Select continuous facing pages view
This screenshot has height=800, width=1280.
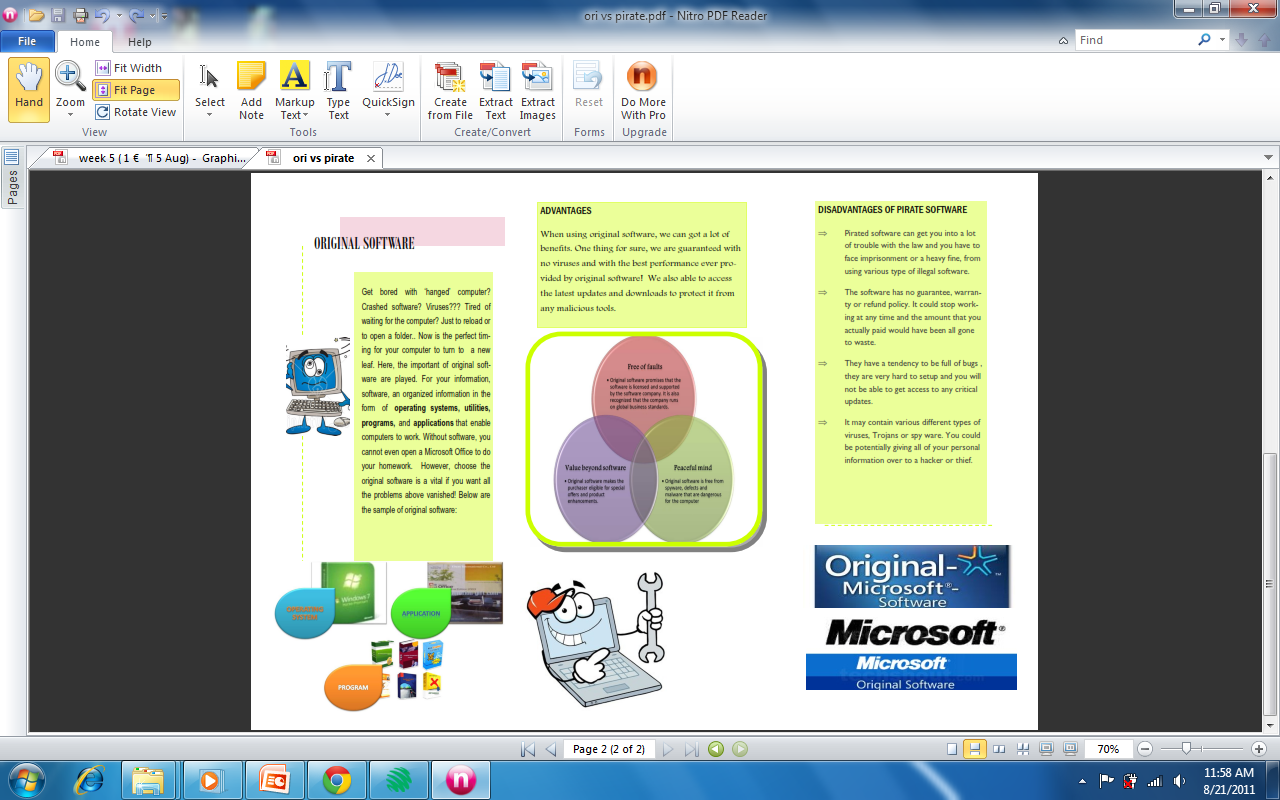pyautogui.click(x=1023, y=749)
